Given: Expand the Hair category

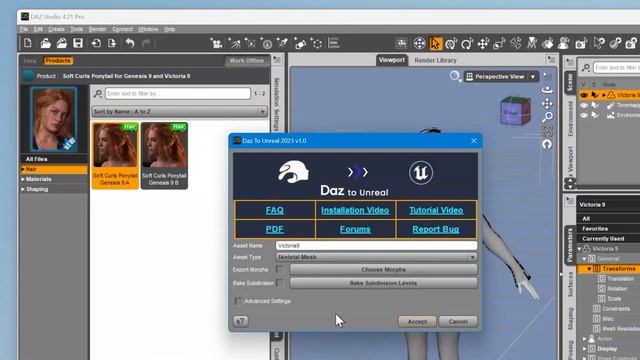Looking at the screenshot, I should coord(23,169).
